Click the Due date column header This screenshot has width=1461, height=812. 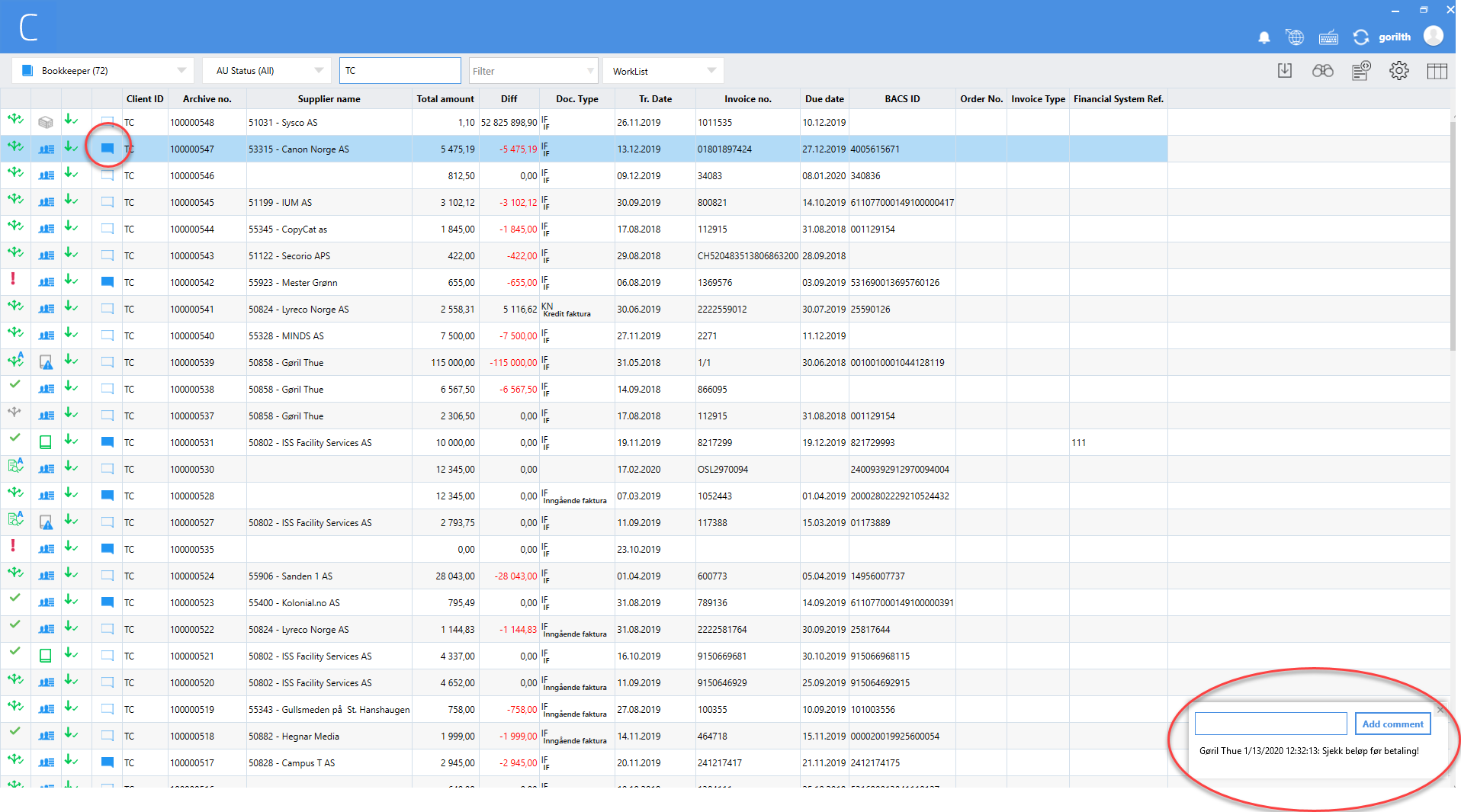[x=824, y=99]
